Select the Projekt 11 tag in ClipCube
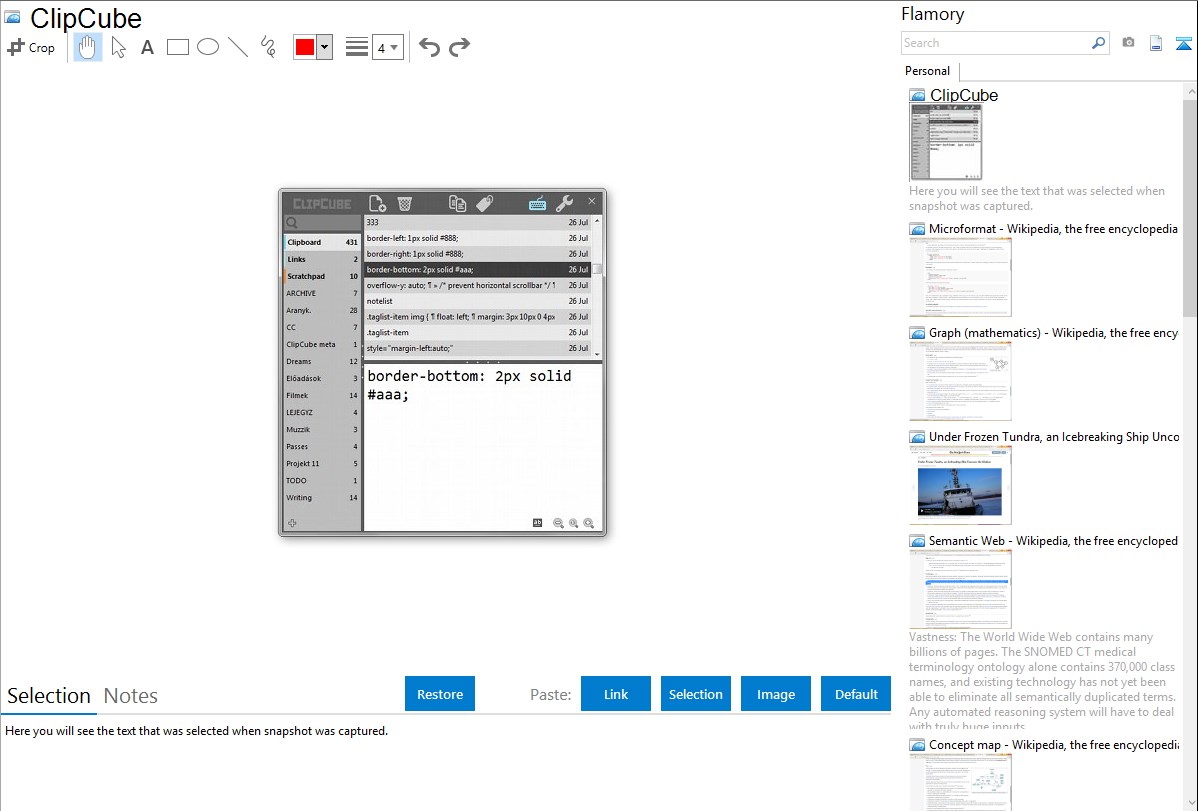This screenshot has height=811, width=1198. tap(322, 463)
